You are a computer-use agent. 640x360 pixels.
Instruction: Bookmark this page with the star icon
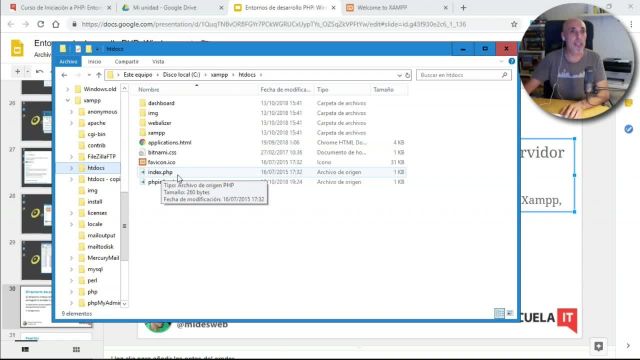tap(514, 24)
